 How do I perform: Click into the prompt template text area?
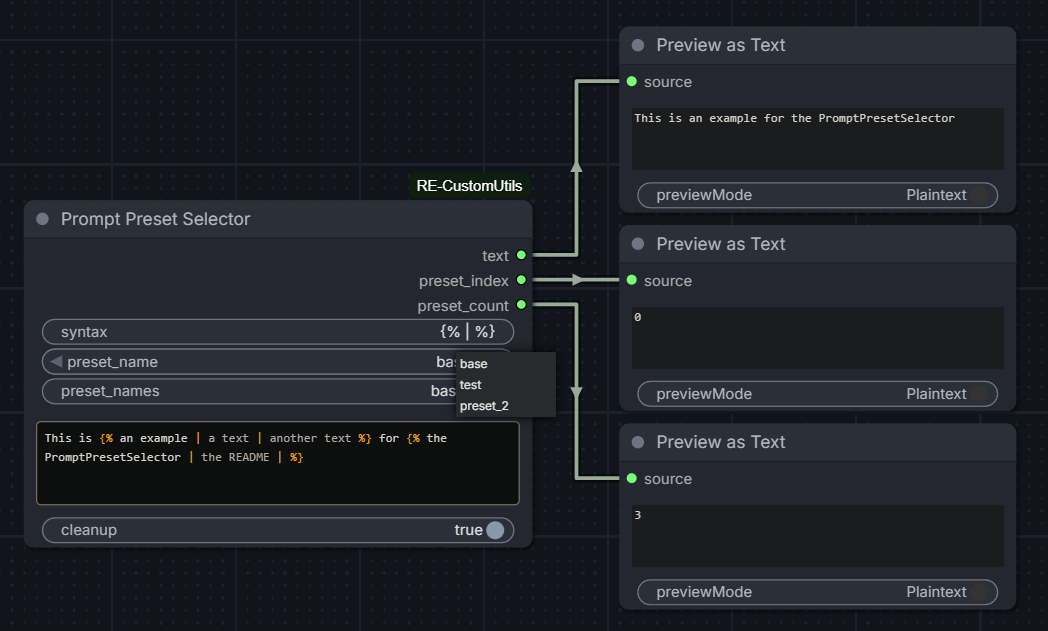(x=278, y=463)
